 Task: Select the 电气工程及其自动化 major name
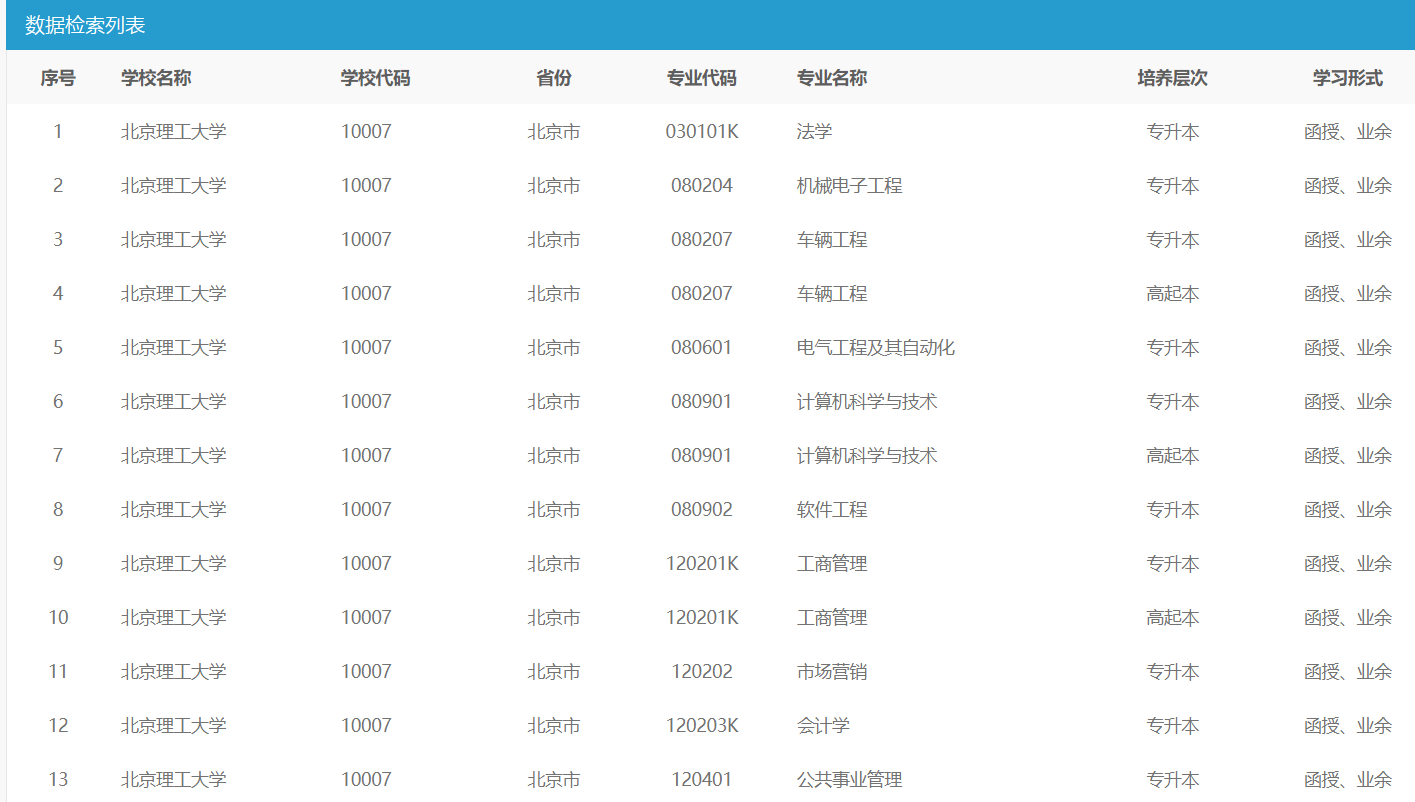[876, 347]
